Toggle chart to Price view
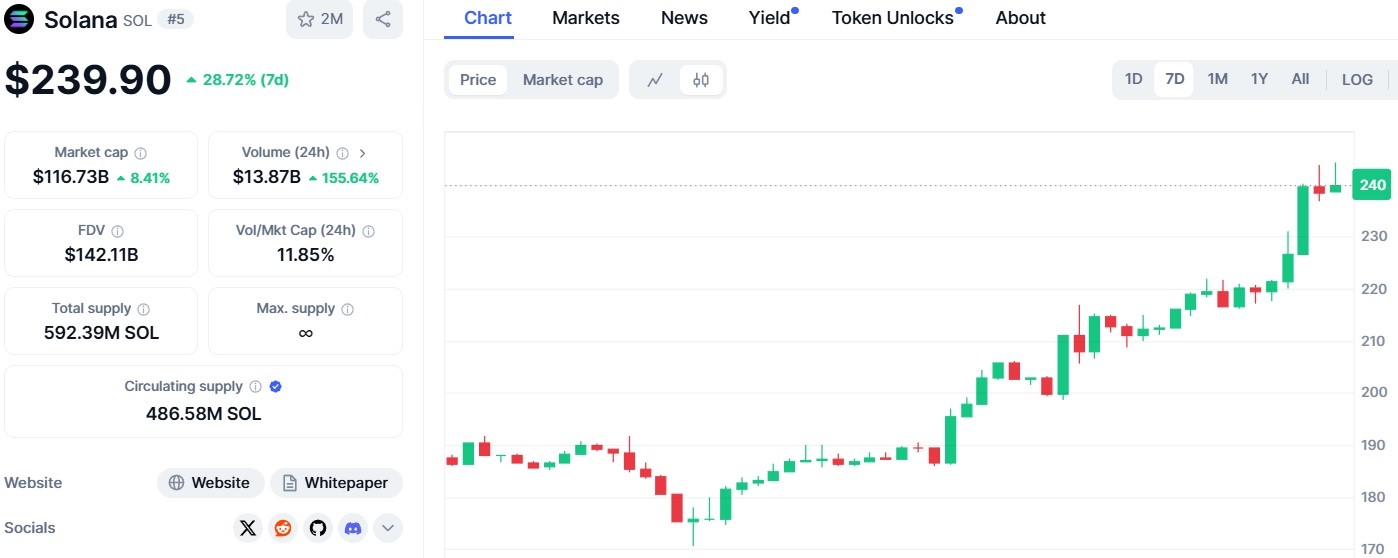The height and width of the screenshot is (558, 1398). pos(478,80)
